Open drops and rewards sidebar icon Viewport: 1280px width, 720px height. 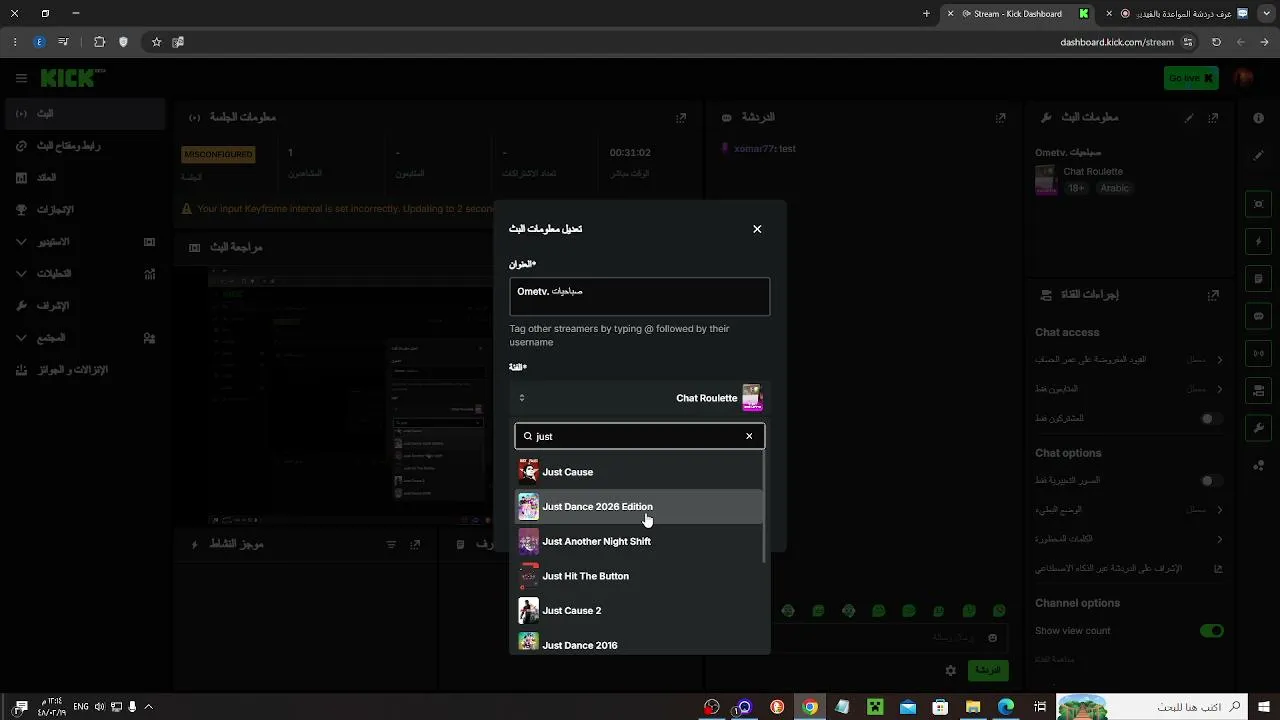[x=22, y=370]
